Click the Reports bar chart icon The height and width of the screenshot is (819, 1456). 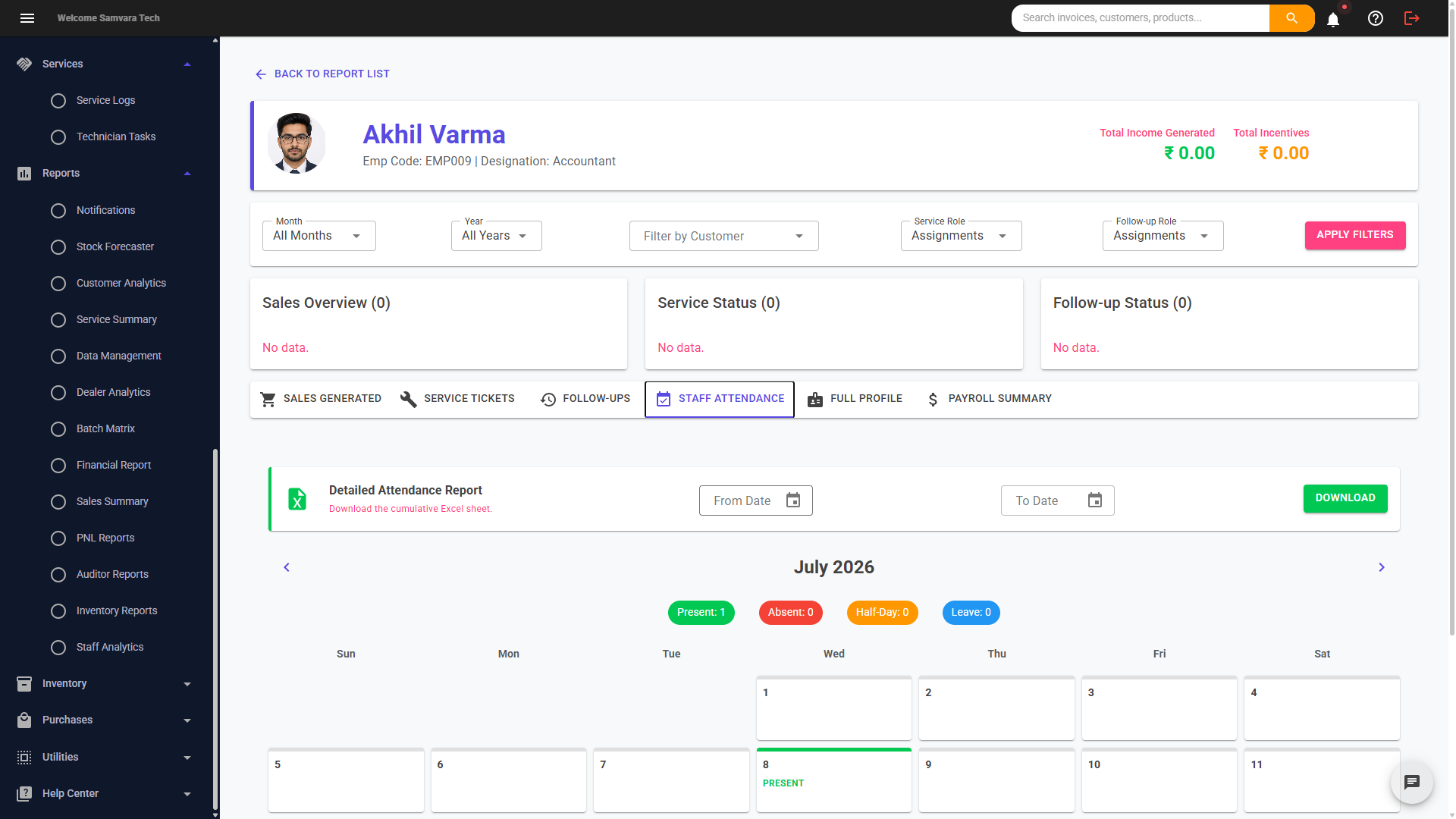pos(24,174)
